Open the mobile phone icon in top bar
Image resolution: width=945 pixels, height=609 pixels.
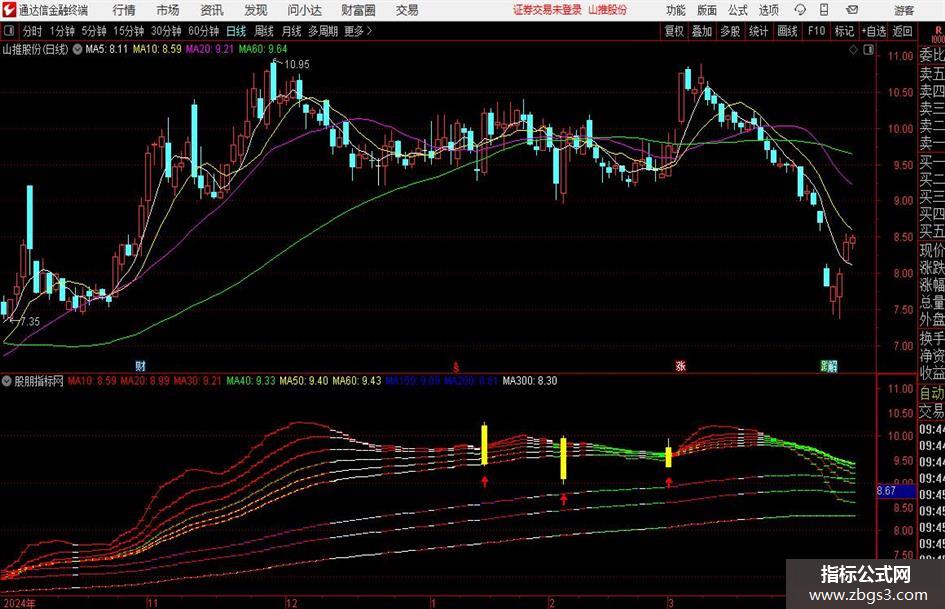[x=824, y=10]
